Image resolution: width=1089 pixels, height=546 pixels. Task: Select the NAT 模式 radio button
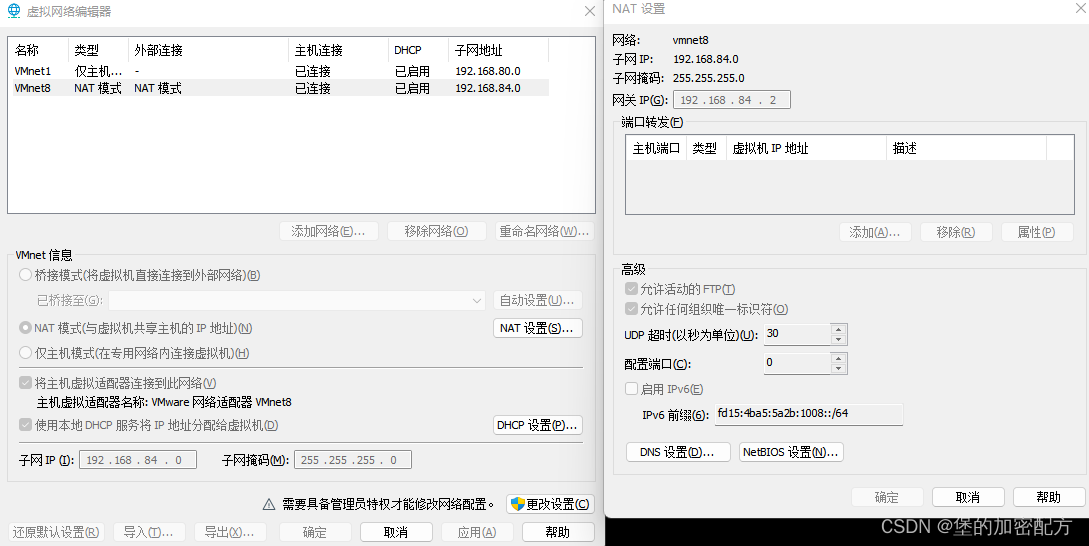click(26, 328)
